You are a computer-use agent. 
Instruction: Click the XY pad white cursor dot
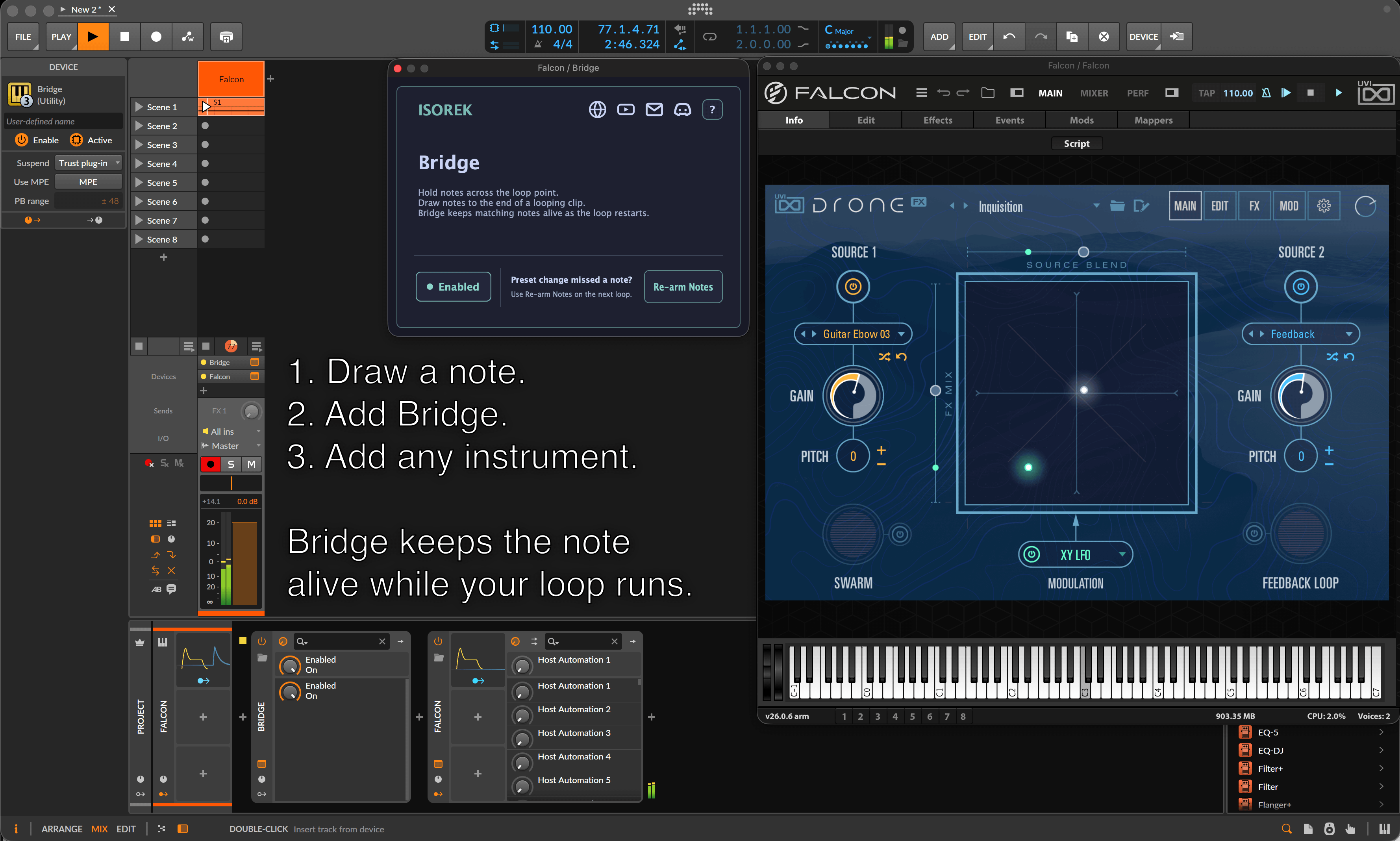pyautogui.click(x=1083, y=390)
